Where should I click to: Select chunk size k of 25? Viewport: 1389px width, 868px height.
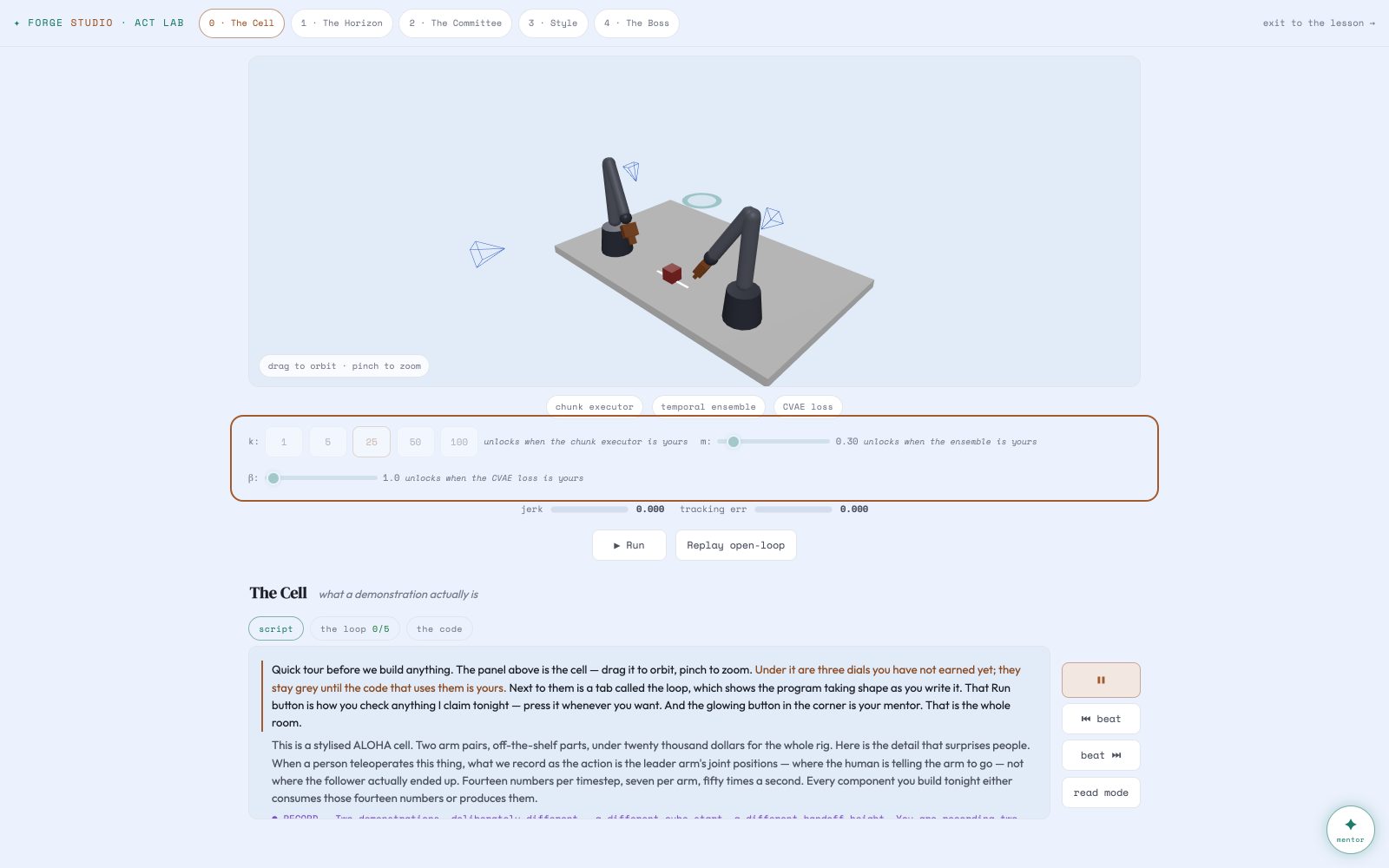point(372,442)
